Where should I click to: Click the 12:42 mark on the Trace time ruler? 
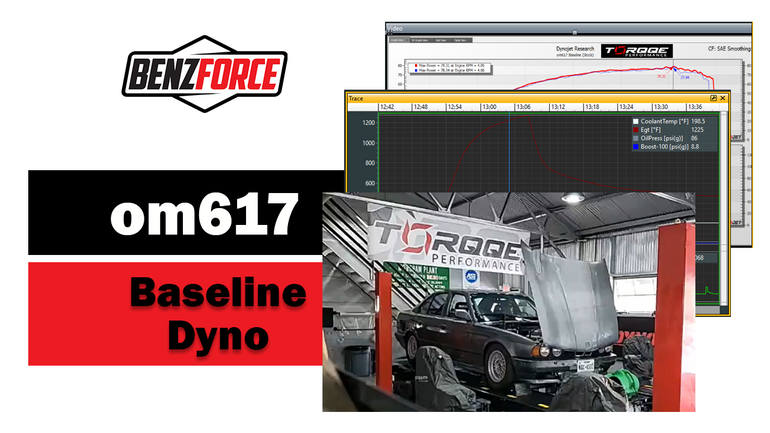point(387,107)
